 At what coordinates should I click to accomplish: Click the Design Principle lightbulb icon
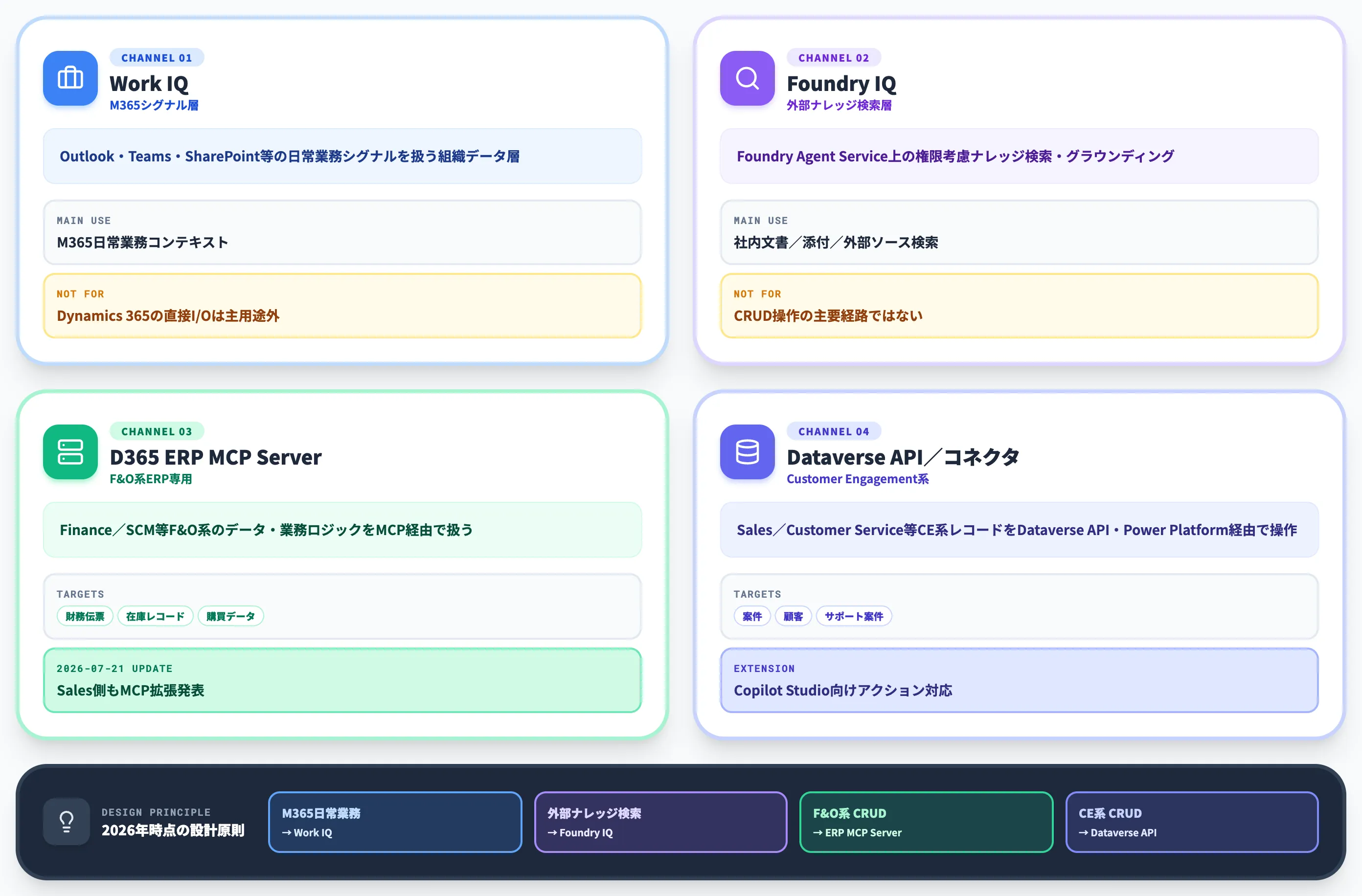67,822
